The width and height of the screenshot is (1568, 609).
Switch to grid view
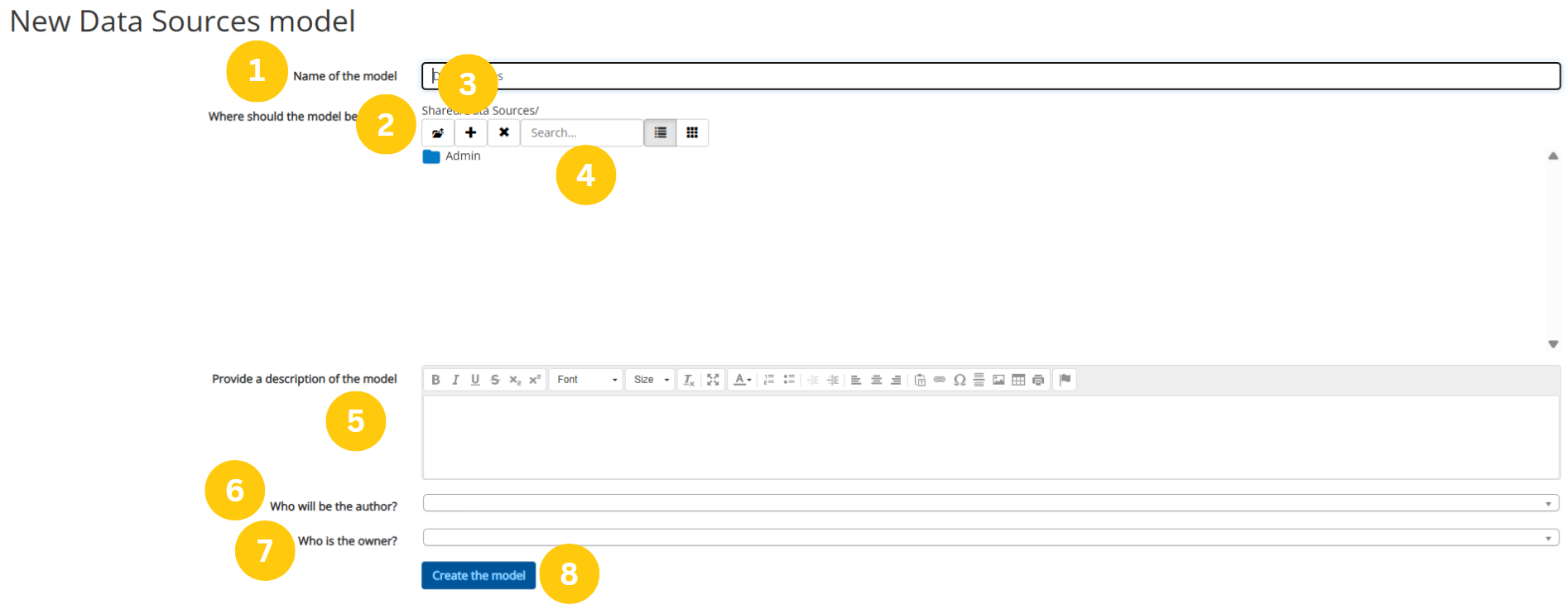692,132
